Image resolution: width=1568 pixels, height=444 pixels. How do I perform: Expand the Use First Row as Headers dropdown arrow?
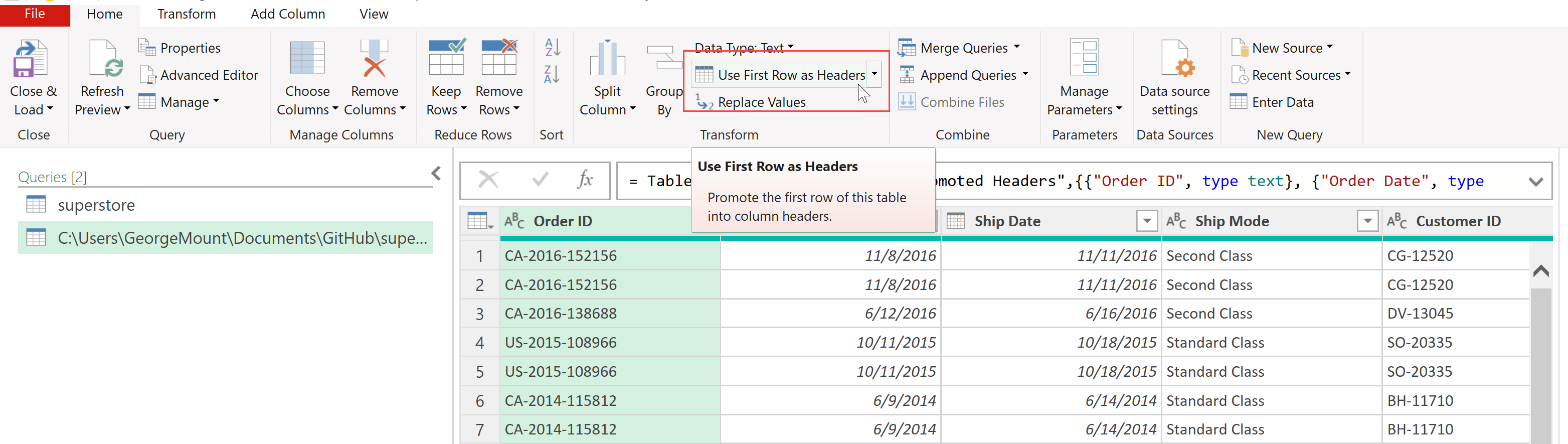875,74
